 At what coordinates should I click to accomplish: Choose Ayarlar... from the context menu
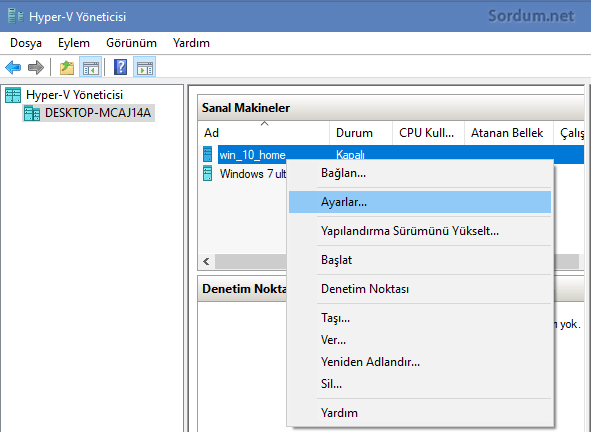[420, 202]
